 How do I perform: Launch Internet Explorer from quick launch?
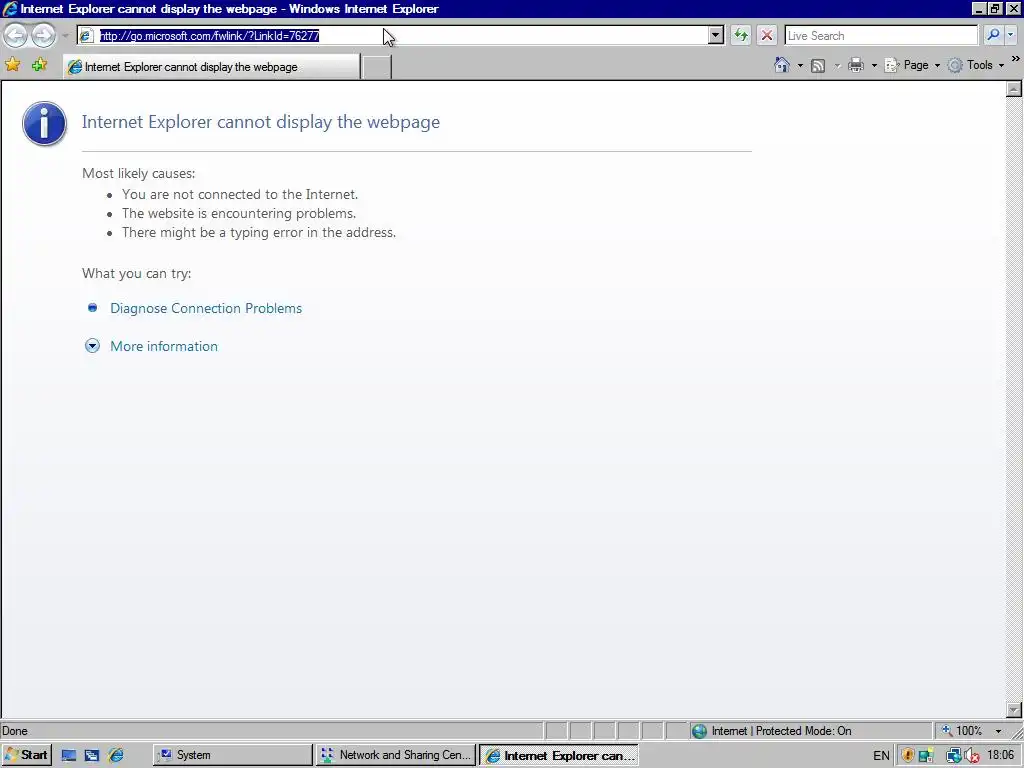[x=116, y=756]
